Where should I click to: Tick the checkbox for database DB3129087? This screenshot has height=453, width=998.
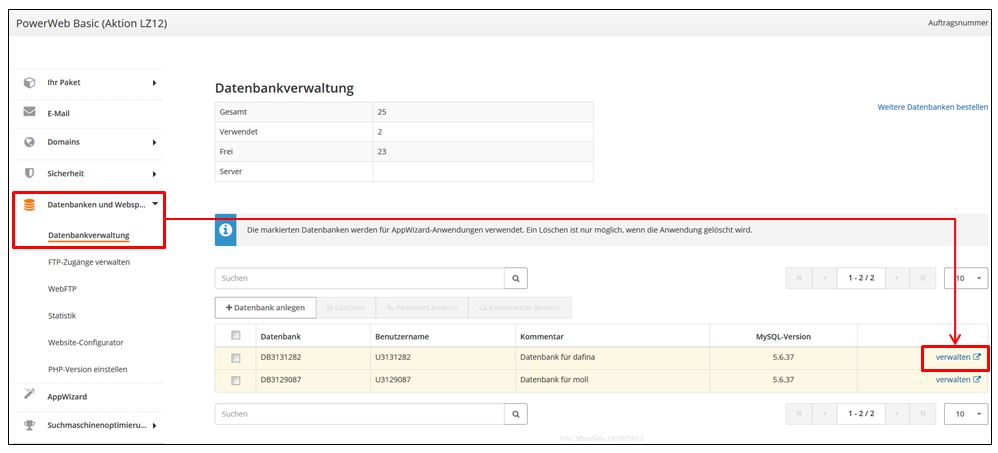[x=235, y=380]
